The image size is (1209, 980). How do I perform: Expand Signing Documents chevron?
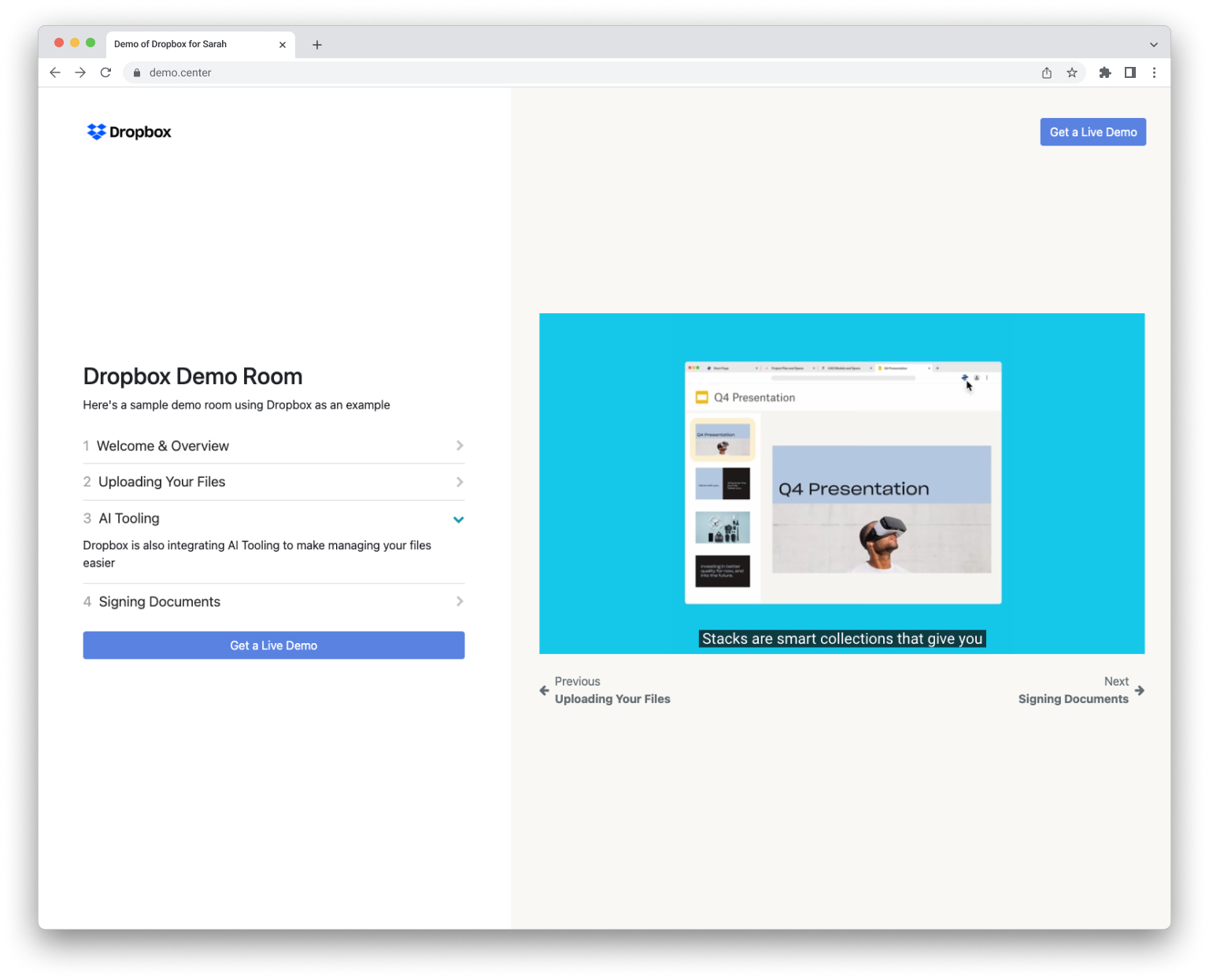pyautogui.click(x=460, y=601)
